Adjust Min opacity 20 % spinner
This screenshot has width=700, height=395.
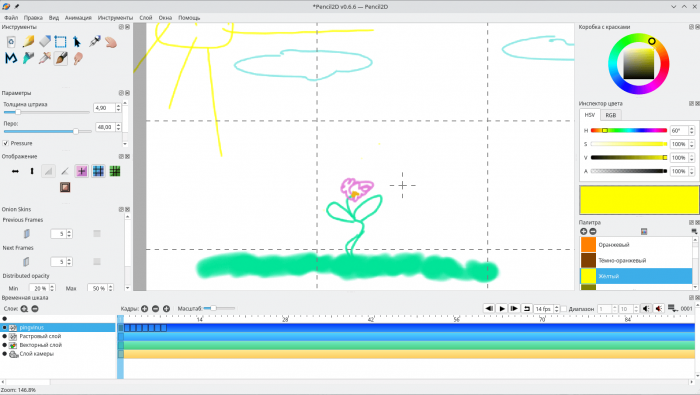point(42,288)
